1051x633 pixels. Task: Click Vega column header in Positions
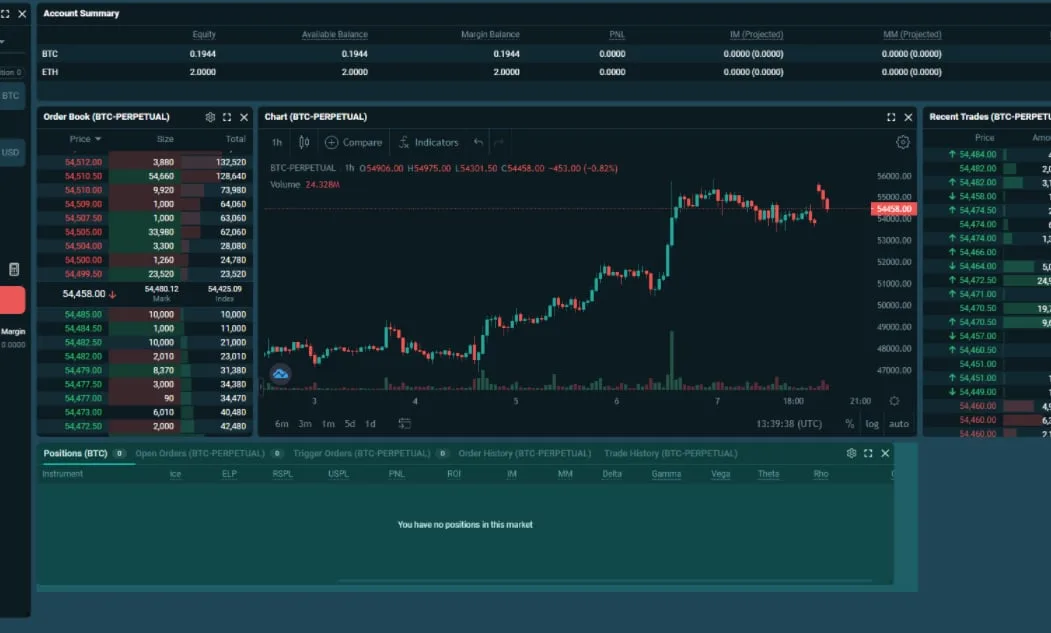pos(721,474)
